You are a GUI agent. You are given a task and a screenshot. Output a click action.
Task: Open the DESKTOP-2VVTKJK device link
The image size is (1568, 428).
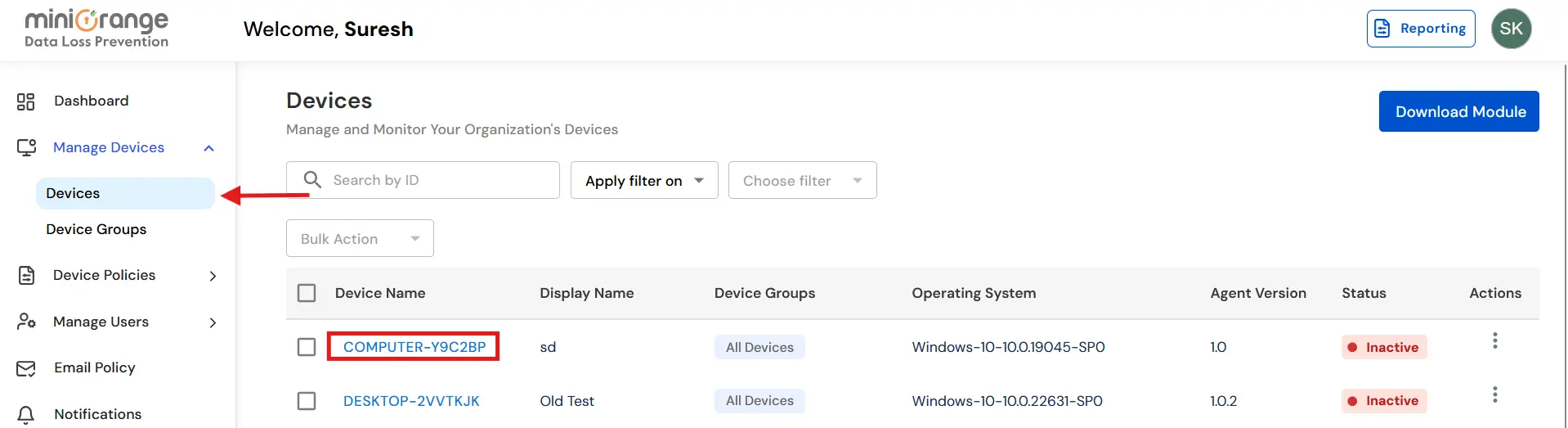click(411, 401)
